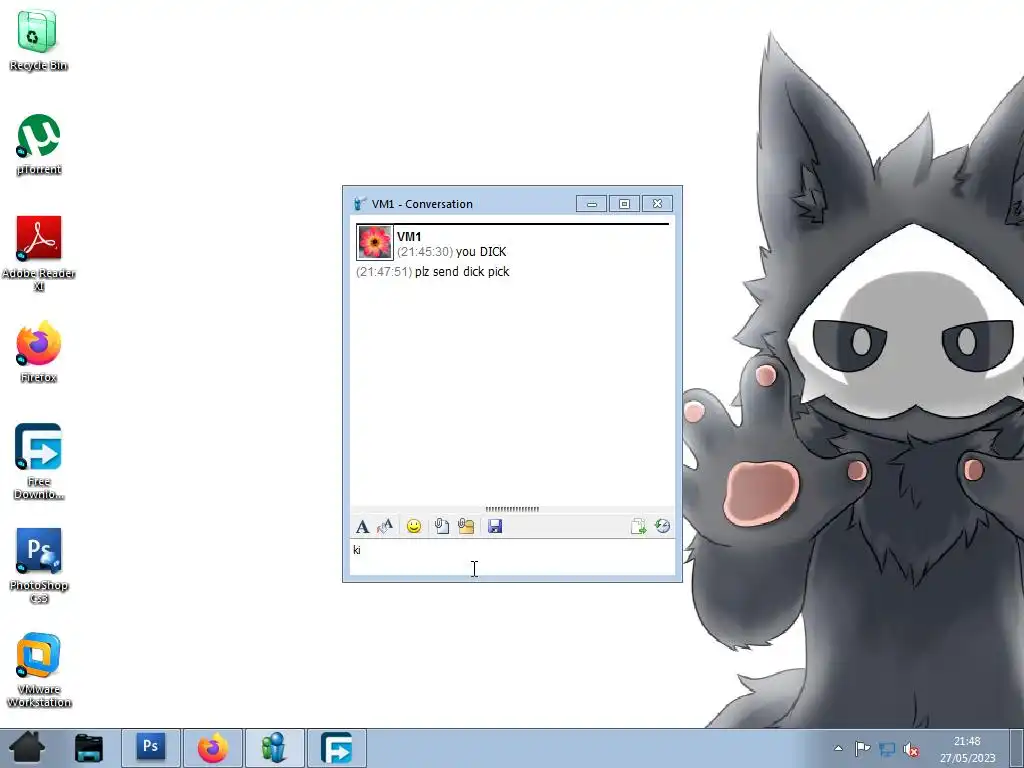The height and width of the screenshot is (768, 1024).
Task: Select the Free Download Manager desktop icon
Action: [39, 462]
